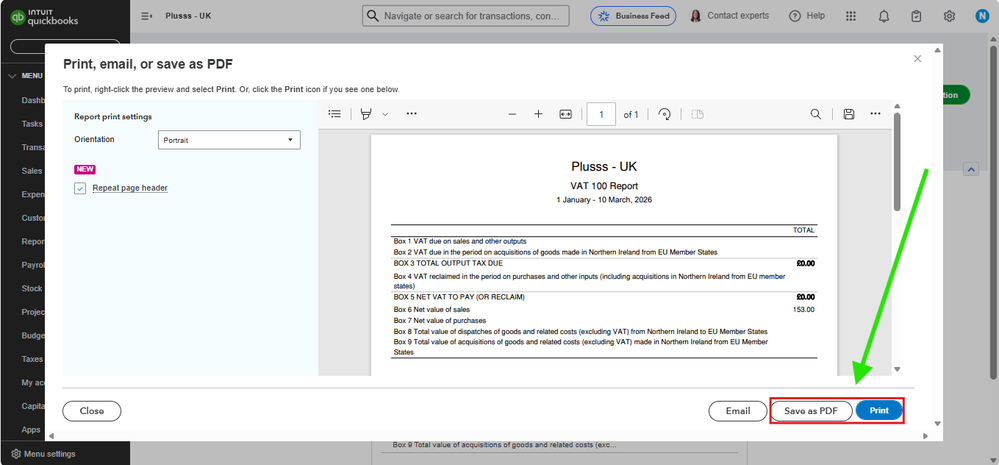This screenshot has height=465, width=999.
Task: Open Stock in the sidebar
Action: 32,289
